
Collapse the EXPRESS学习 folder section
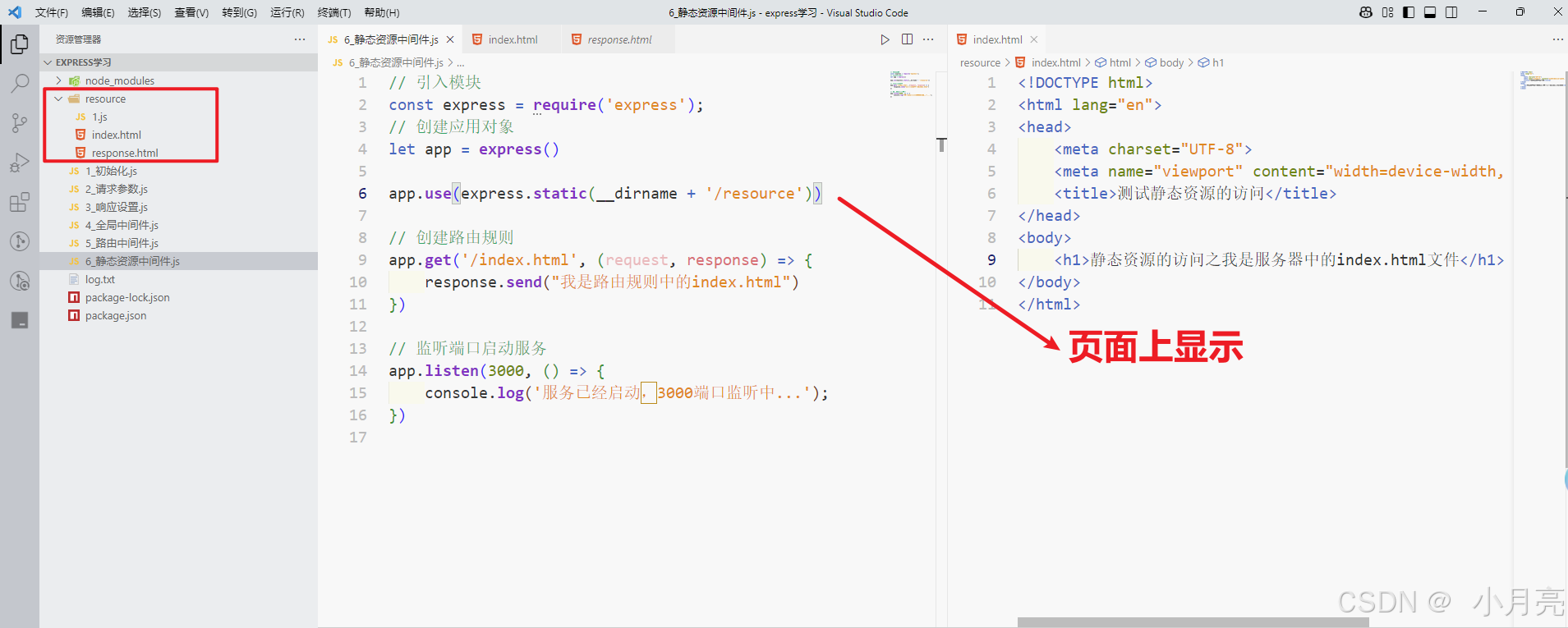click(x=179, y=62)
